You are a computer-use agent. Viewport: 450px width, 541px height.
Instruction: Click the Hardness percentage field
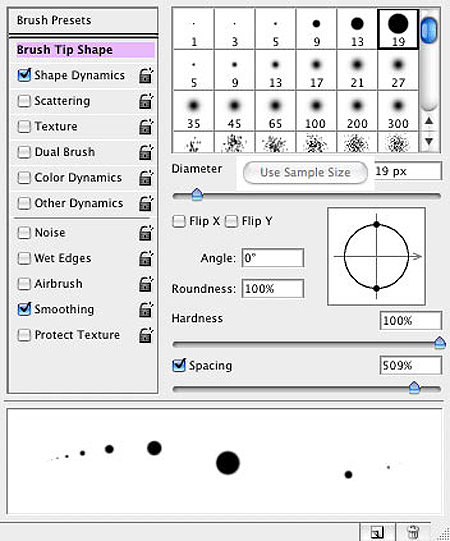coord(411,321)
